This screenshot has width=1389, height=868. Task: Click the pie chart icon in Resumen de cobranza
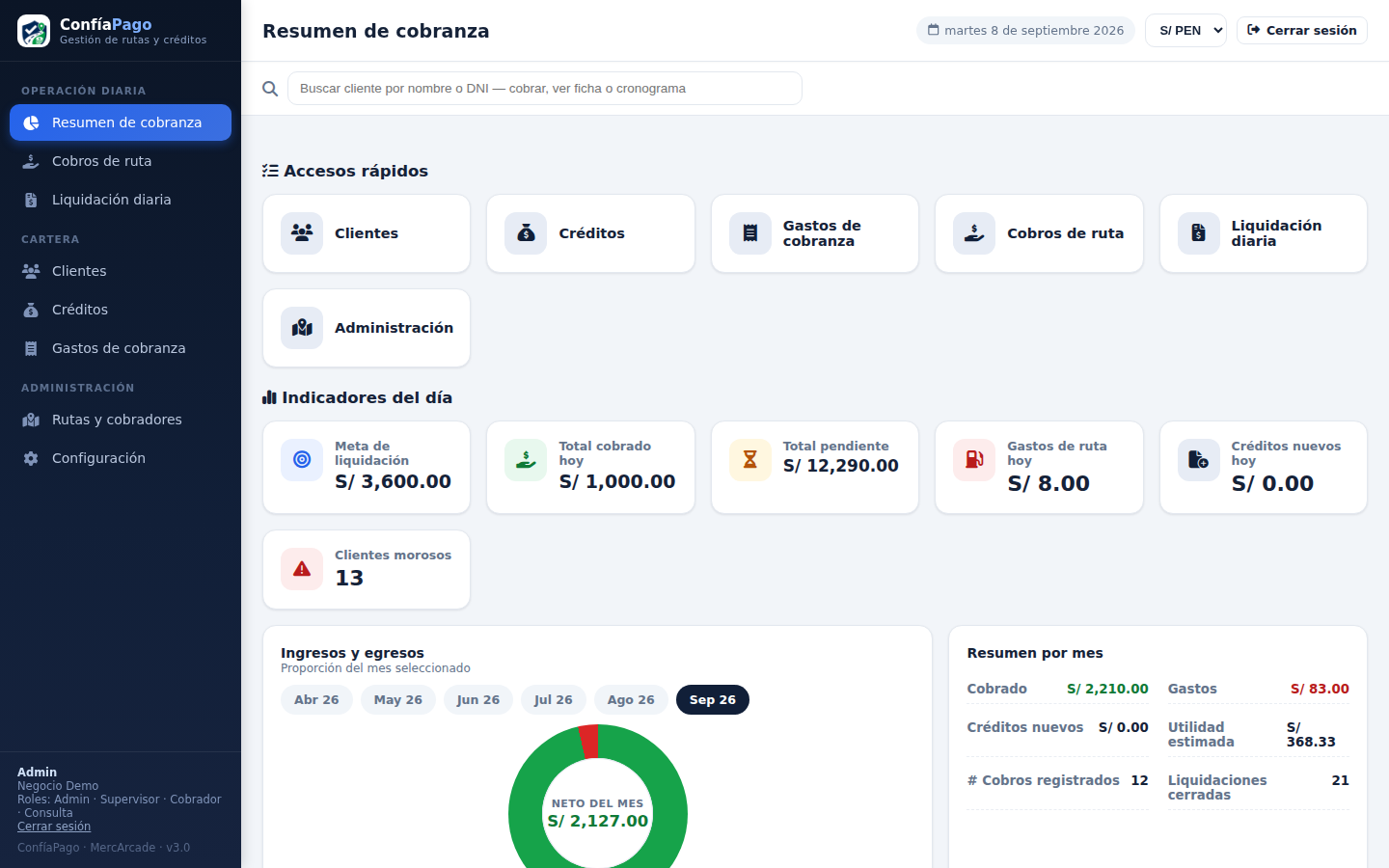31,122
